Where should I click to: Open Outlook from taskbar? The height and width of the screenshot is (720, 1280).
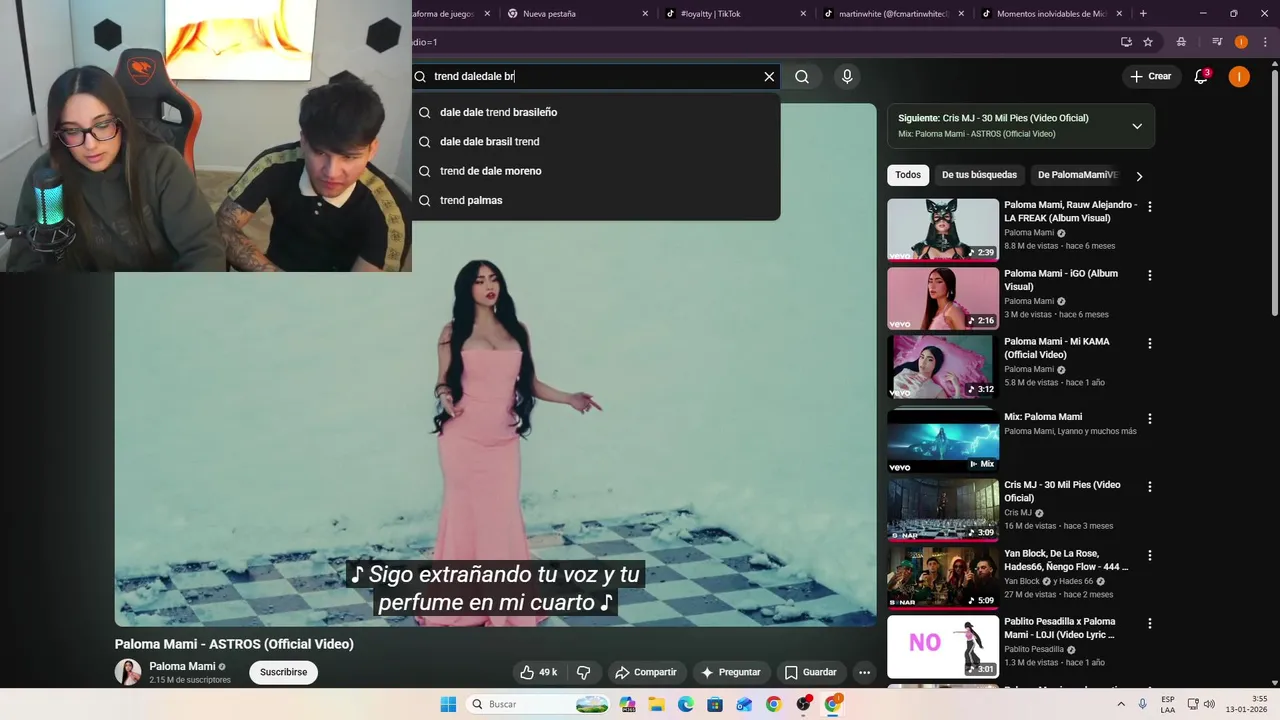pyautogui.click(x=744, y=704)
